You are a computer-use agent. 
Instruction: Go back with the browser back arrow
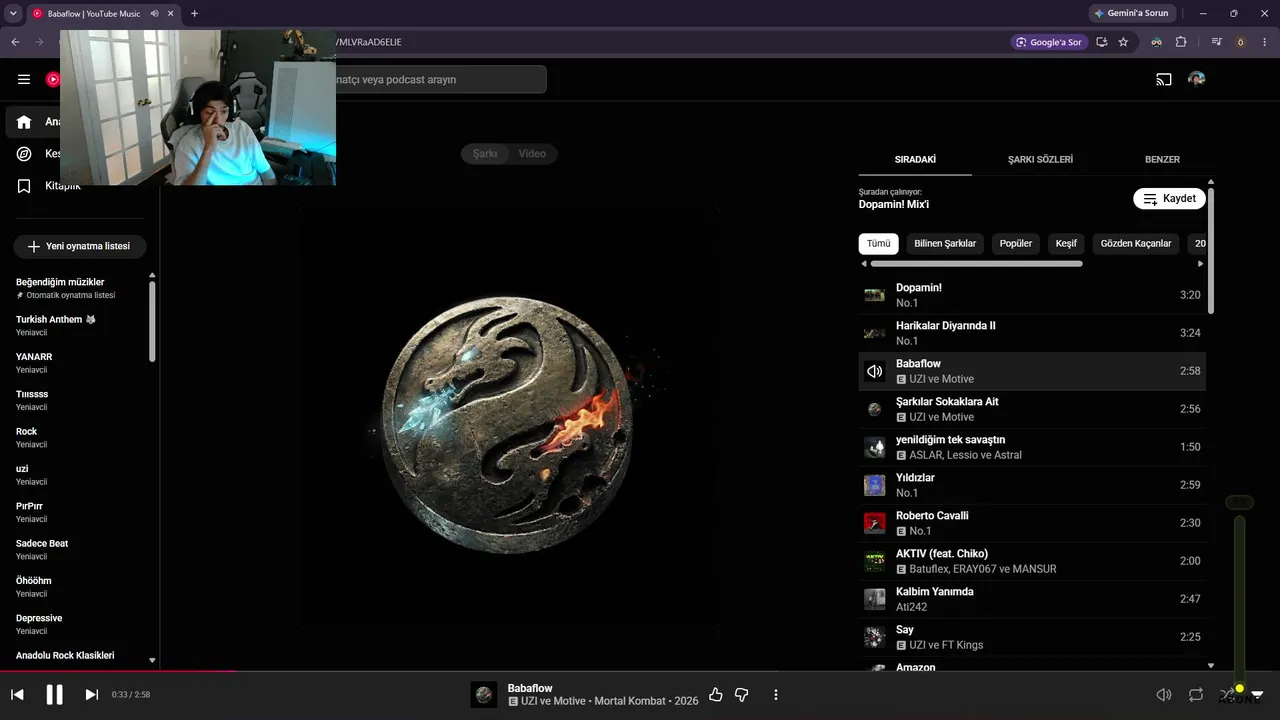[x=15, y=42]
